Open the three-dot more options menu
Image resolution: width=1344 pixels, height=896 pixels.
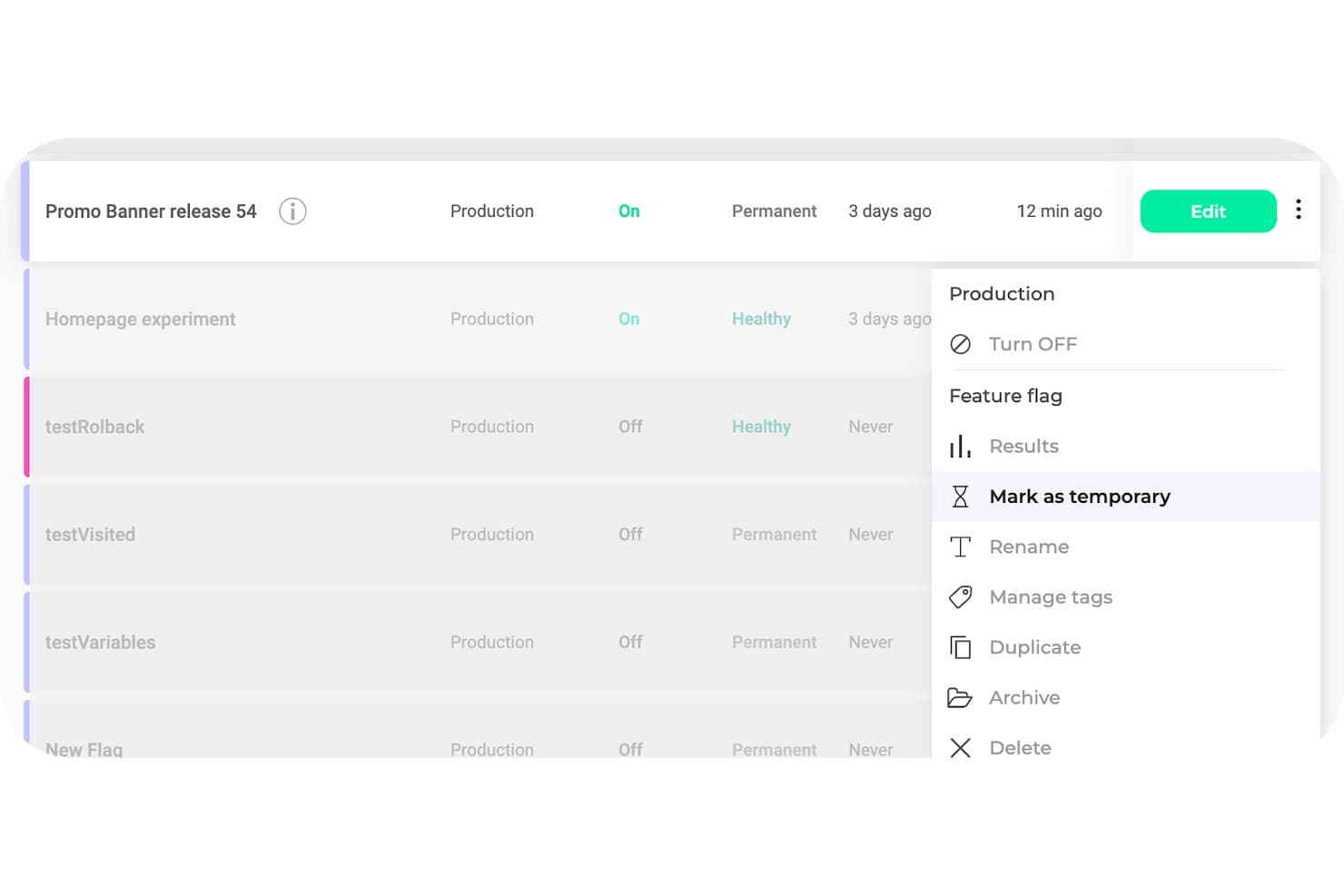coord(1299,211)
